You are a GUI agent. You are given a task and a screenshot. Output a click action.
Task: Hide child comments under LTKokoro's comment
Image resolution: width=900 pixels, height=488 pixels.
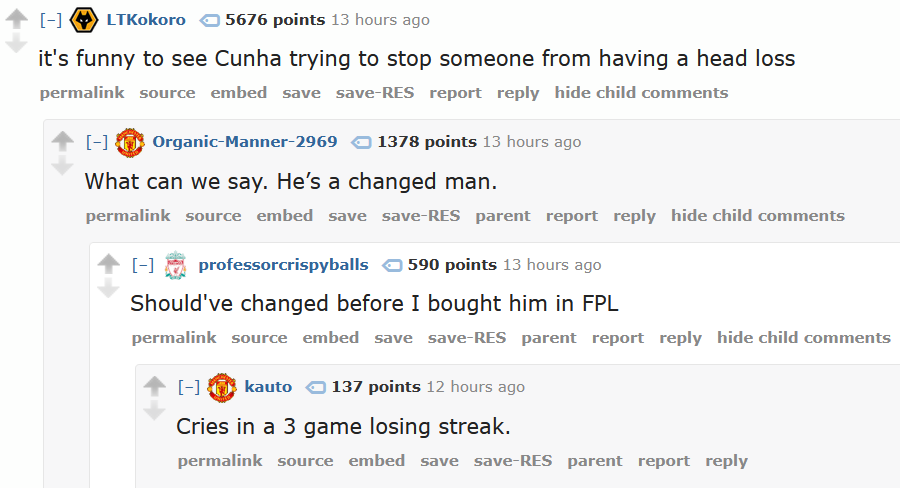[x=641, y=93]
